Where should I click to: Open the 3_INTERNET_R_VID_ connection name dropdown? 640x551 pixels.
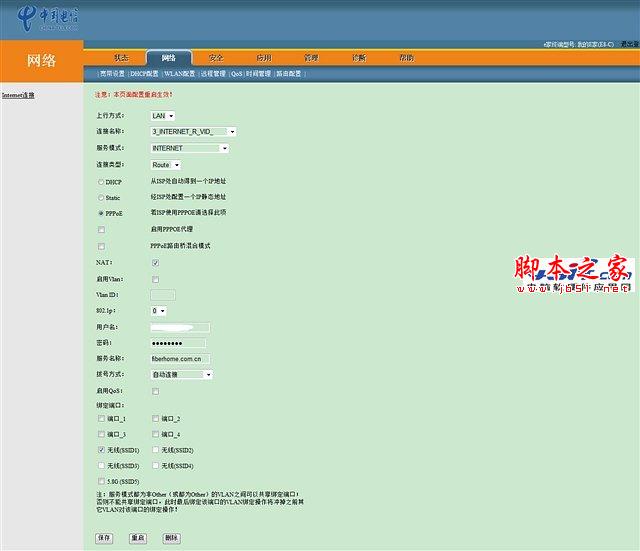point(193,132)
